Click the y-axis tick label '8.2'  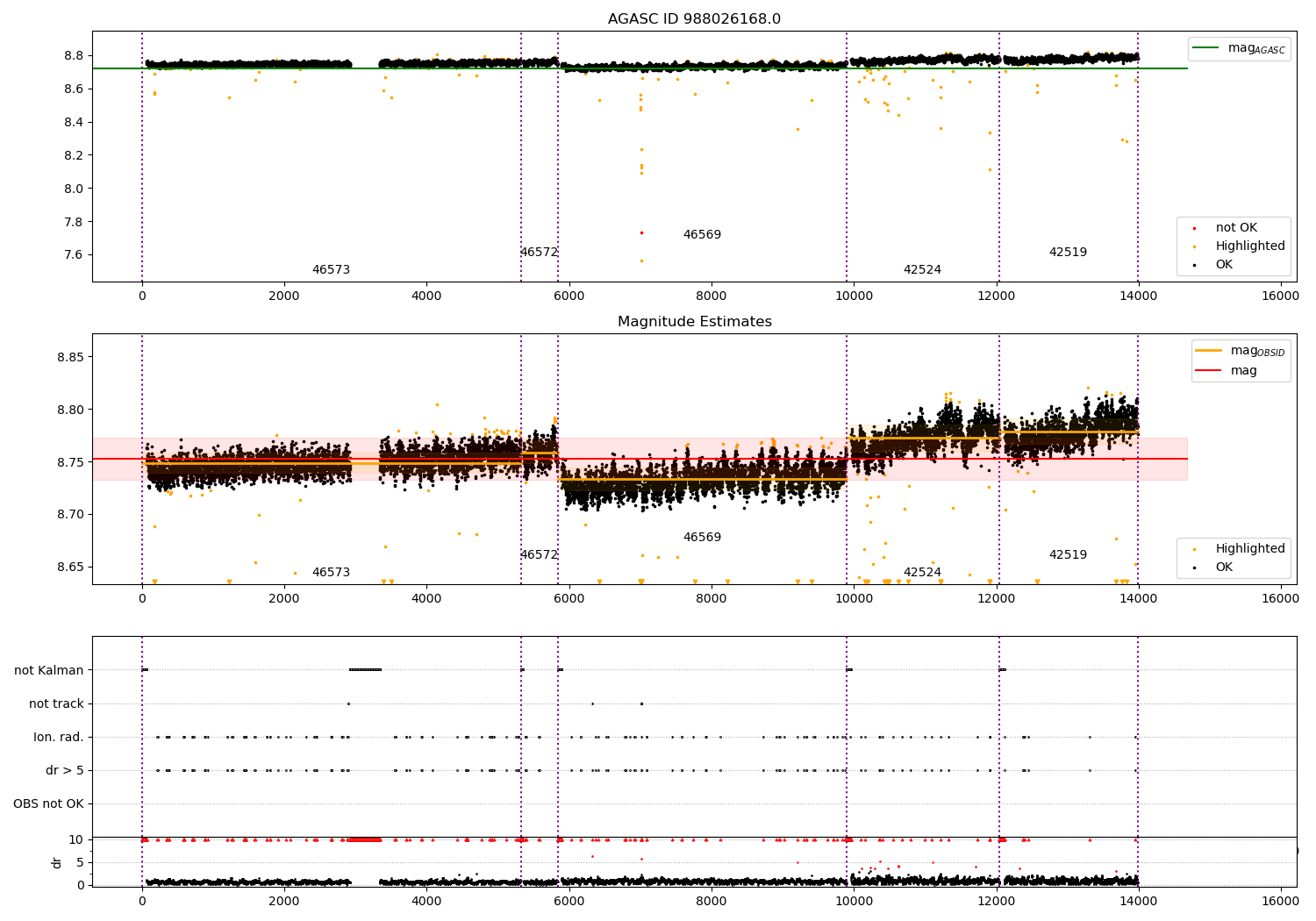74,155
